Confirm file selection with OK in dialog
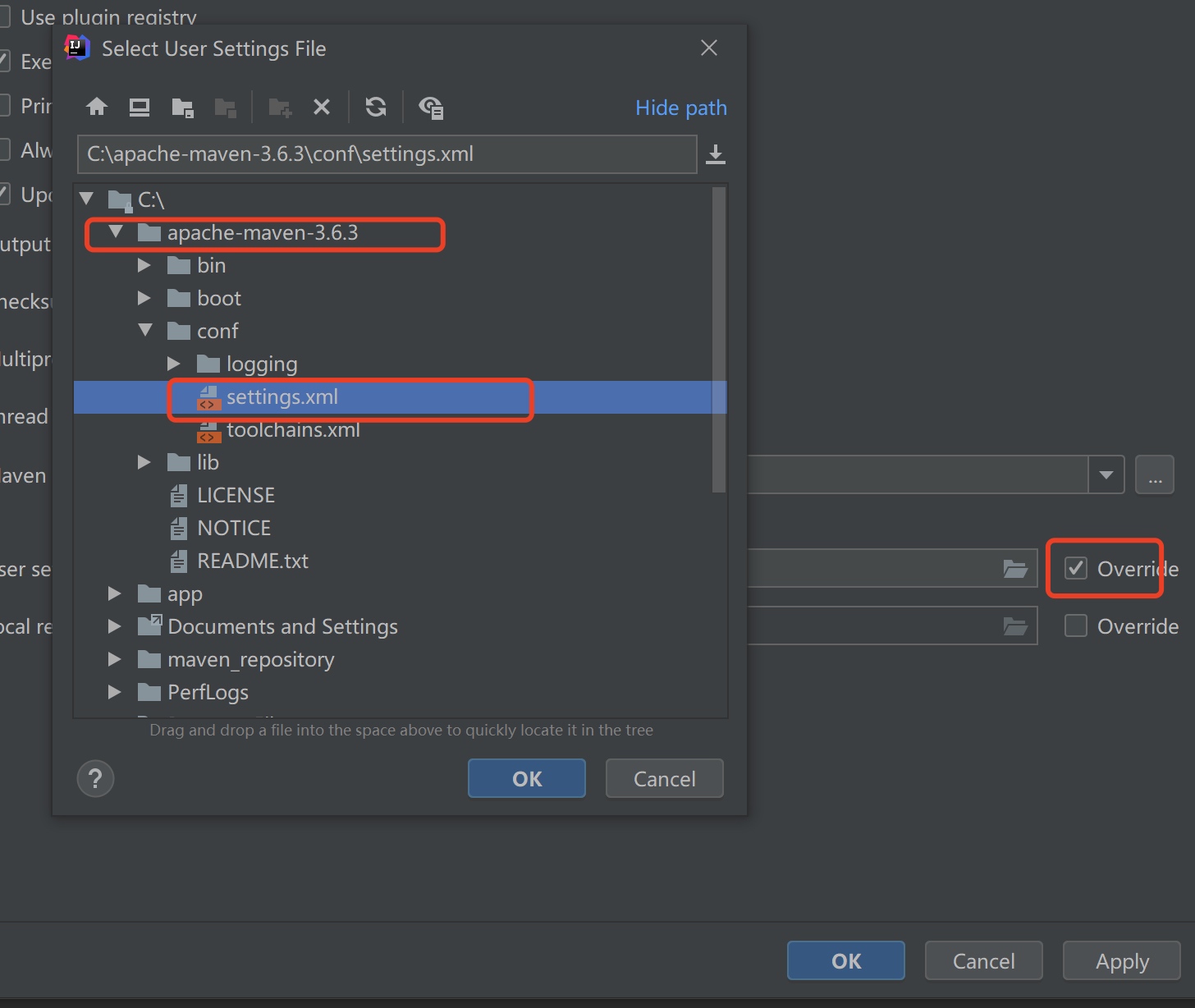The height and width of the screenshot is (1008, 1195). (527, 778)
